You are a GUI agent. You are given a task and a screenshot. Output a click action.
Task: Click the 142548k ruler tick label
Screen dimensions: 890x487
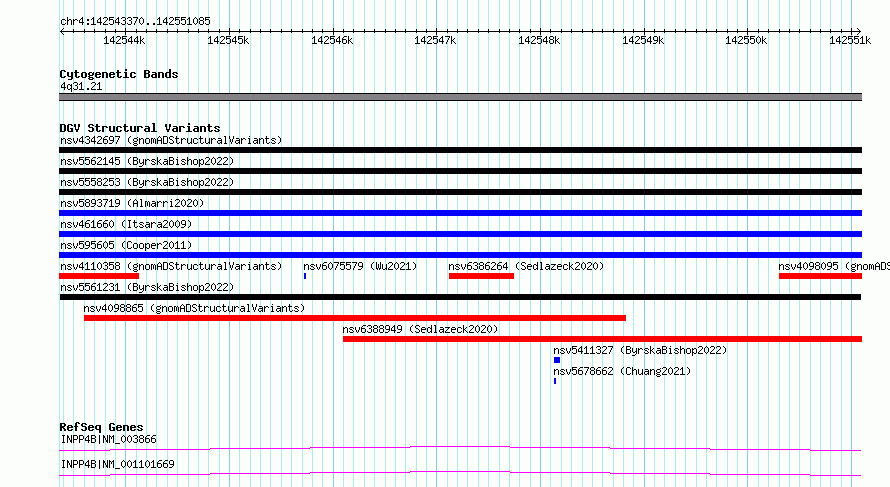point(539,40)
